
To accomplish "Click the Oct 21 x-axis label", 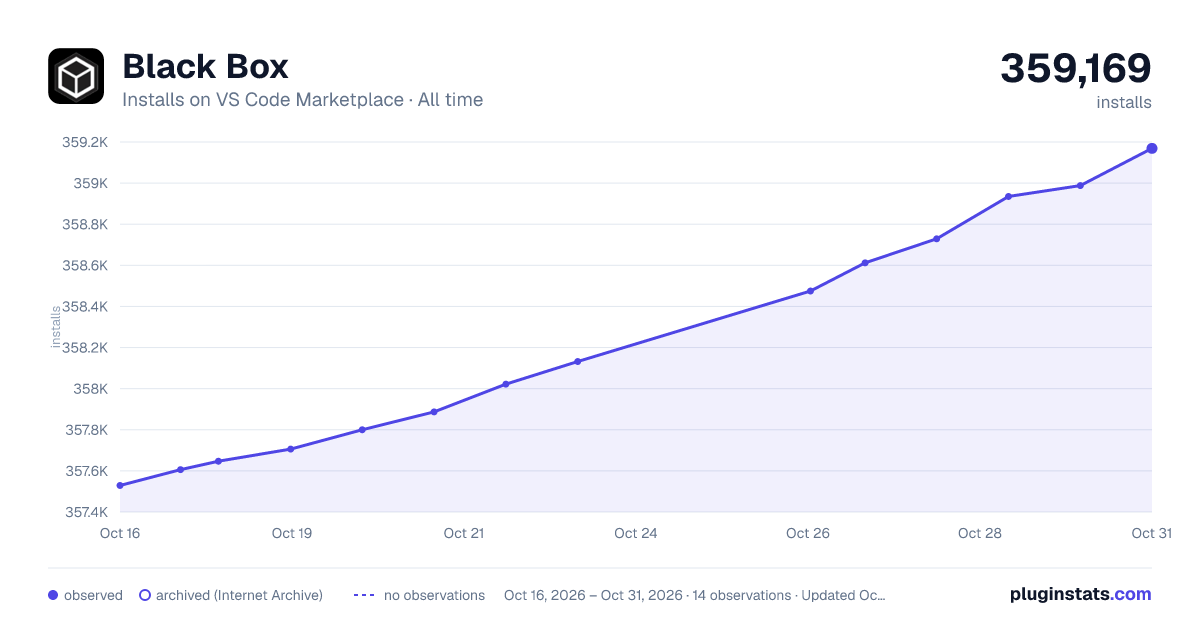I will point(464,533).
